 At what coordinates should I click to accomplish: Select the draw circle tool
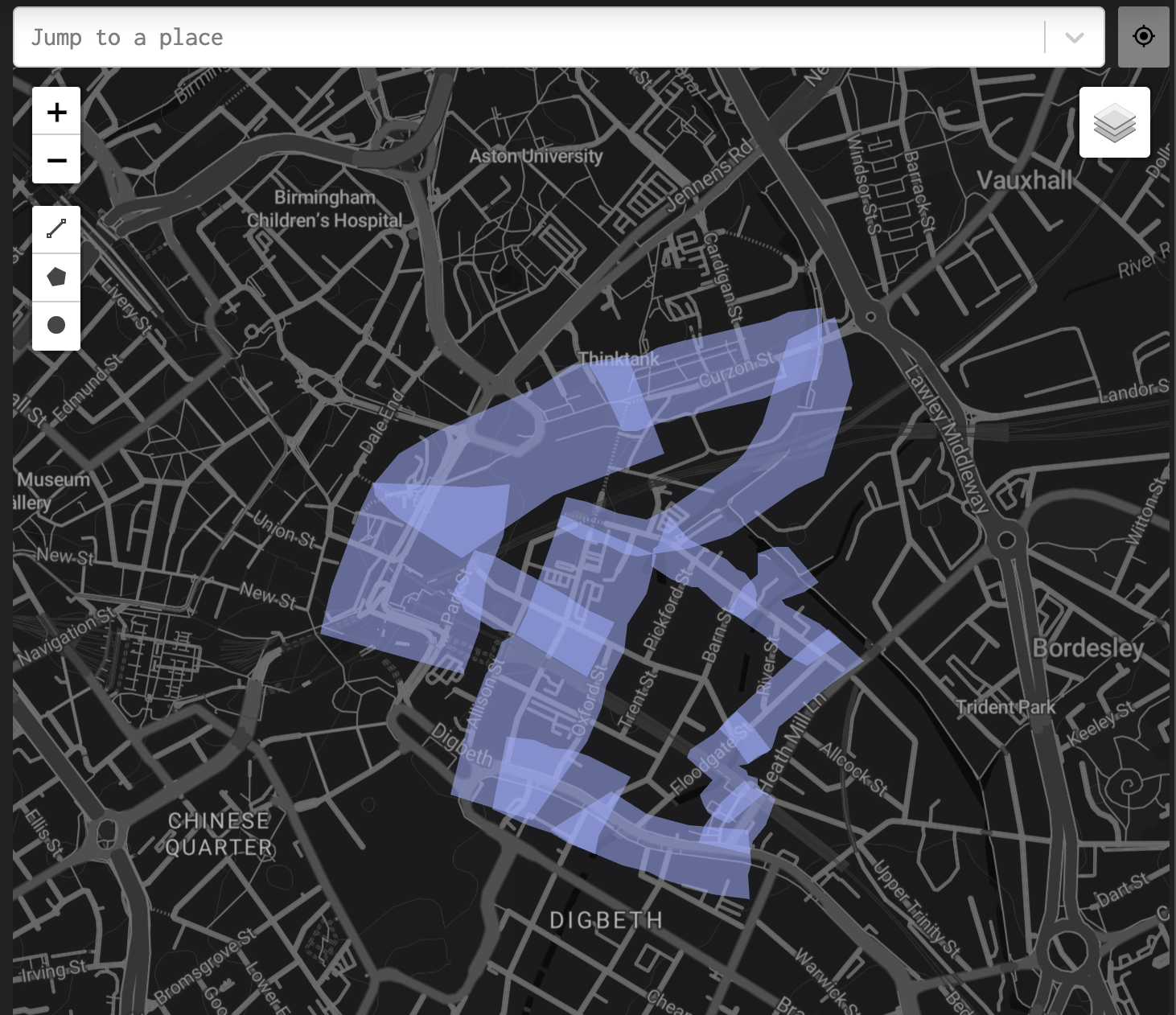pyautogui.click(x=56, y=326)
